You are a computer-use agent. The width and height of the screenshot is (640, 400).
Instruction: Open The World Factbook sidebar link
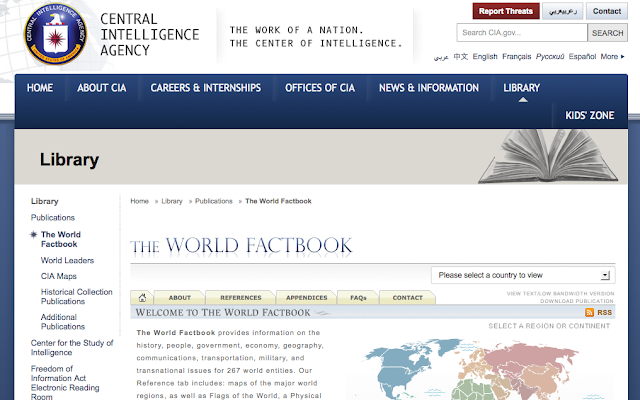click(60, 239)
